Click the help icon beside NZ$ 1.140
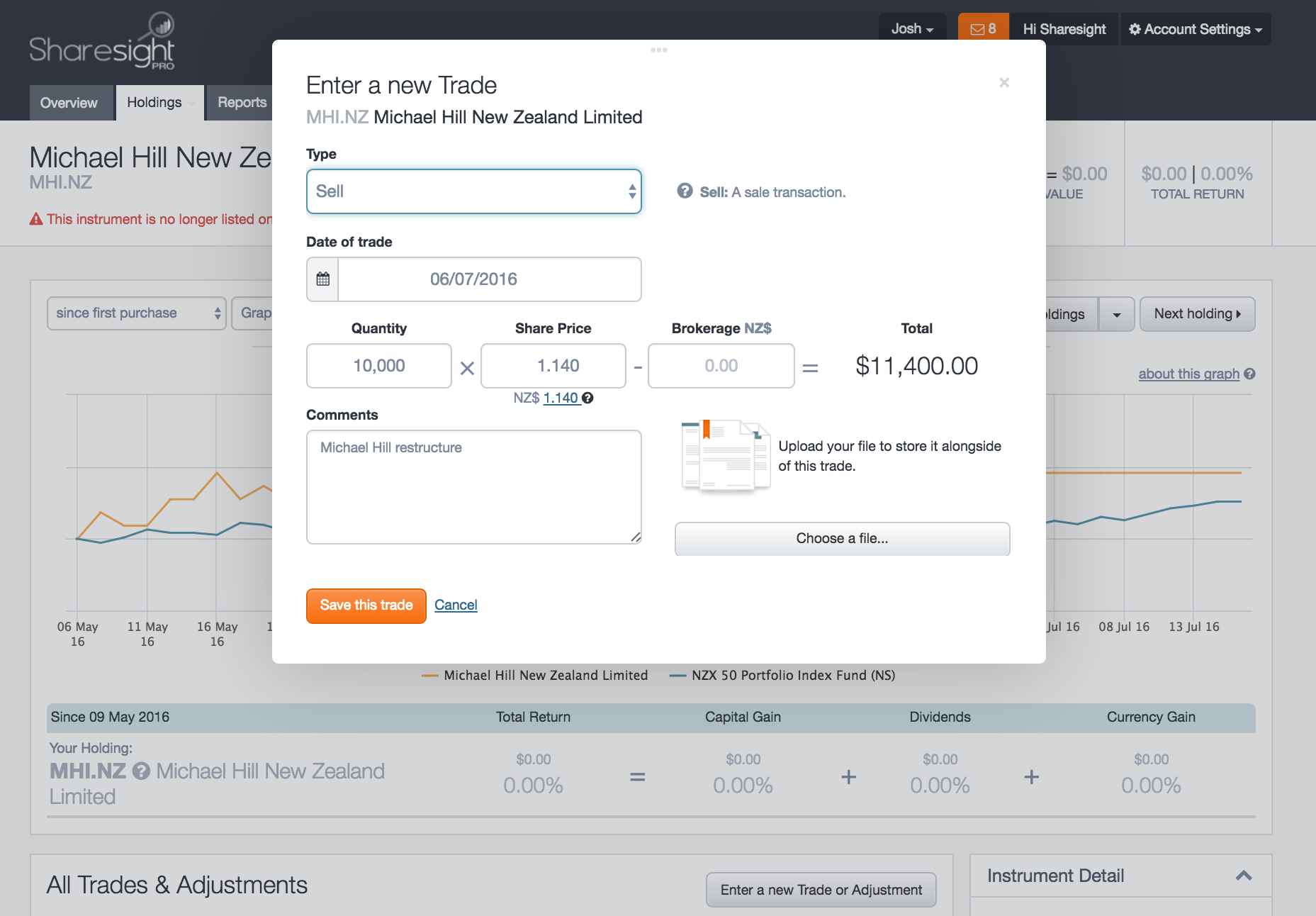 tap(587, 398)
